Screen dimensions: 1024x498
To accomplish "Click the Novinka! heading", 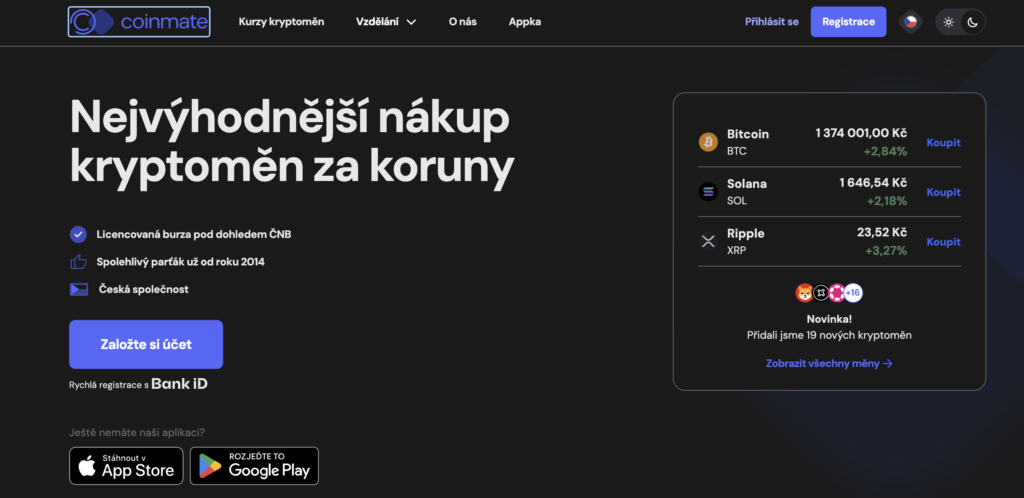I will pos(829,319).
